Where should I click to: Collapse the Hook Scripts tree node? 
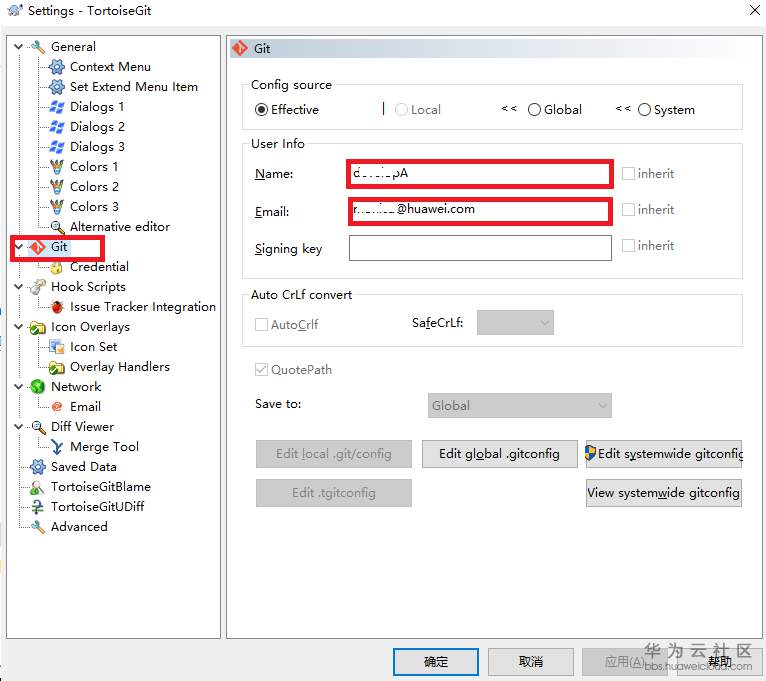click(x=19, y=287)
